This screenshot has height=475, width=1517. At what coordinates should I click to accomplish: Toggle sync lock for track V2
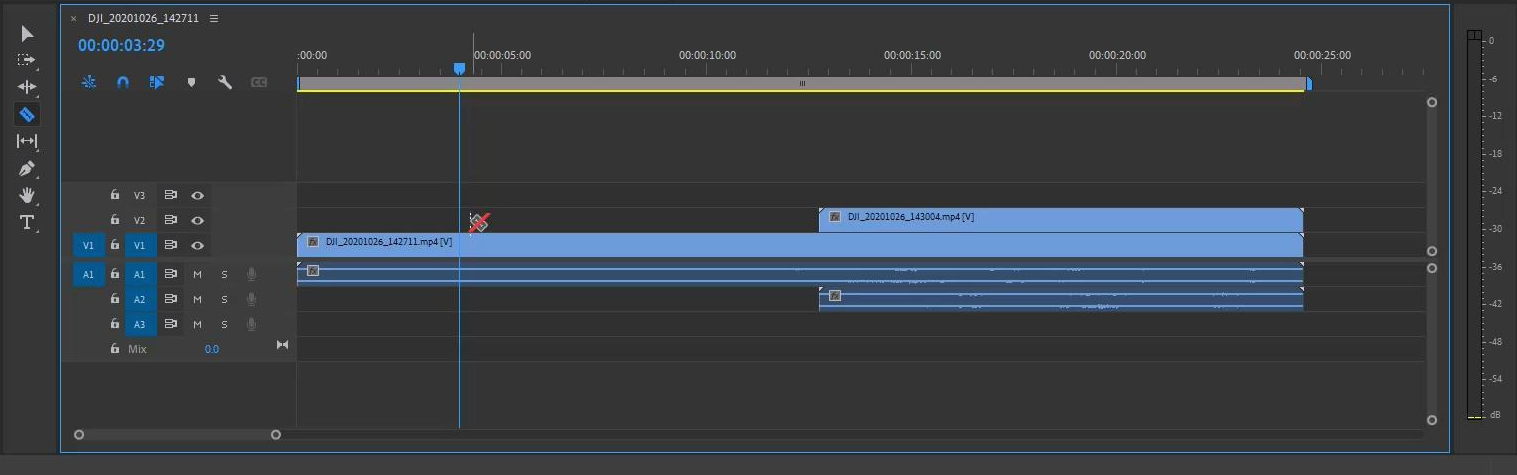170,220
